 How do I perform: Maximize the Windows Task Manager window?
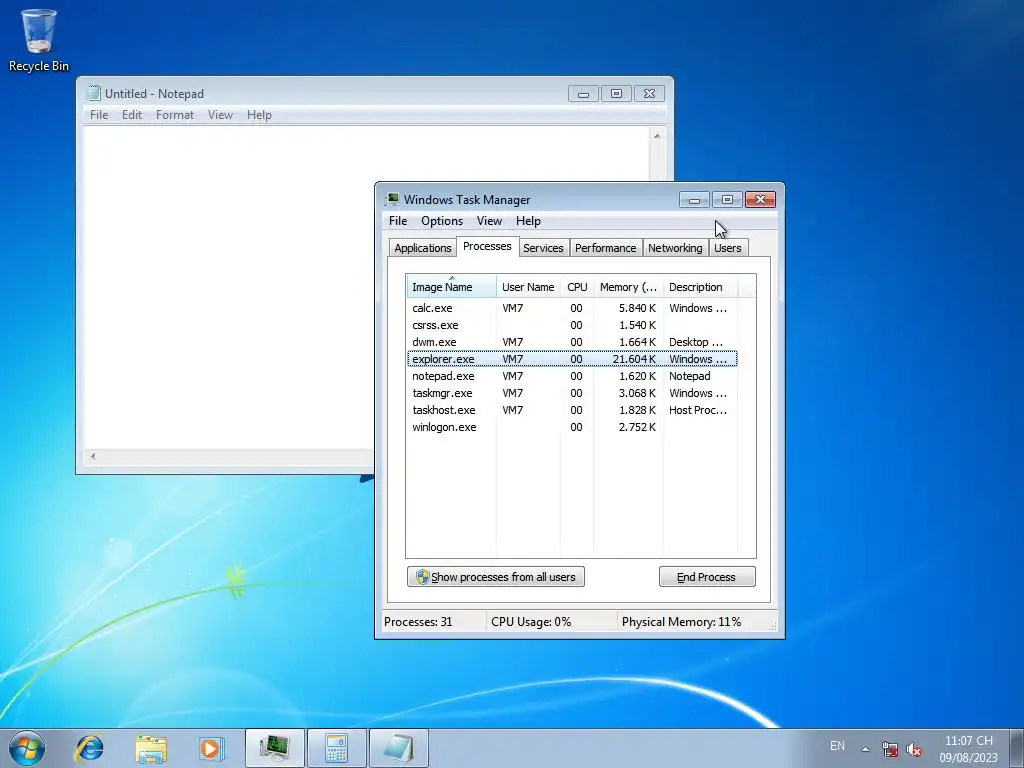(727, 199)
